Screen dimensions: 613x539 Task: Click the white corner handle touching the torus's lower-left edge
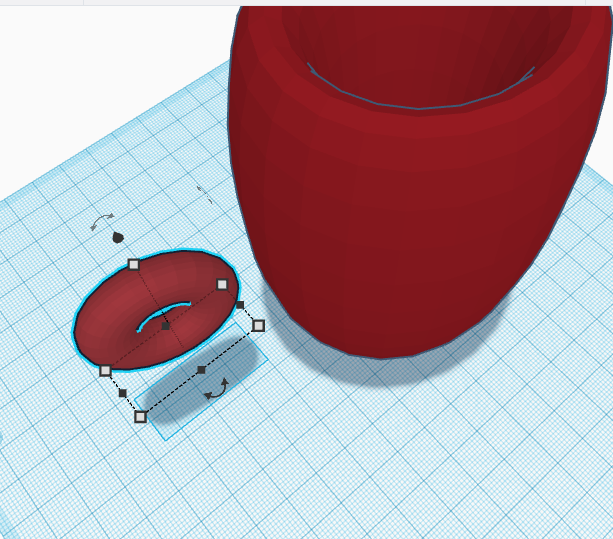[105, 371]
